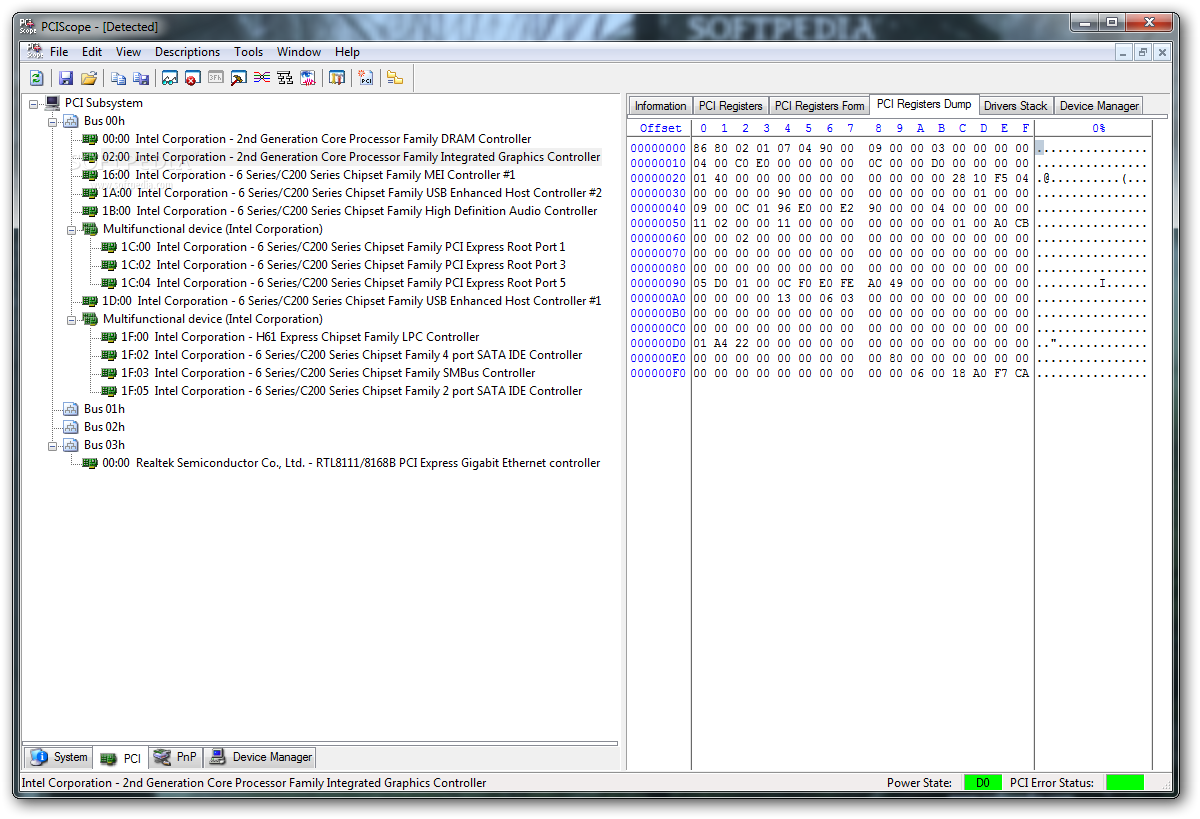Select the Bus 02h tree node
Viewport: 1200px width, 819px height.
click(104, 427)
